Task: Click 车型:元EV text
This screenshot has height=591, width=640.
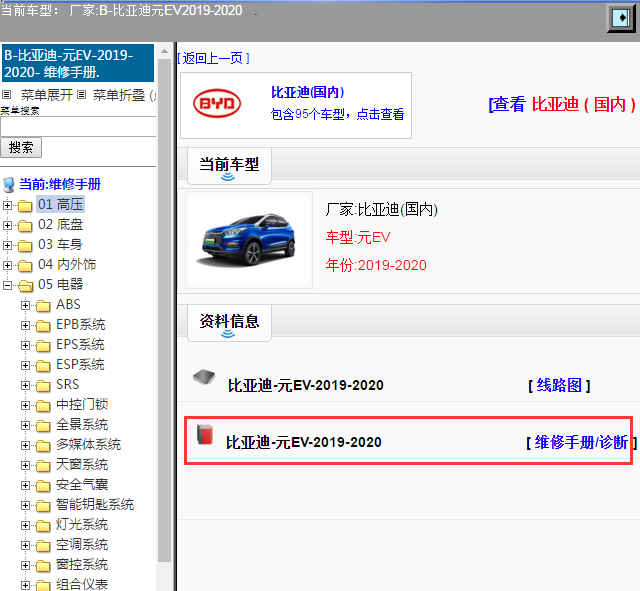Action: coord(358,238)
